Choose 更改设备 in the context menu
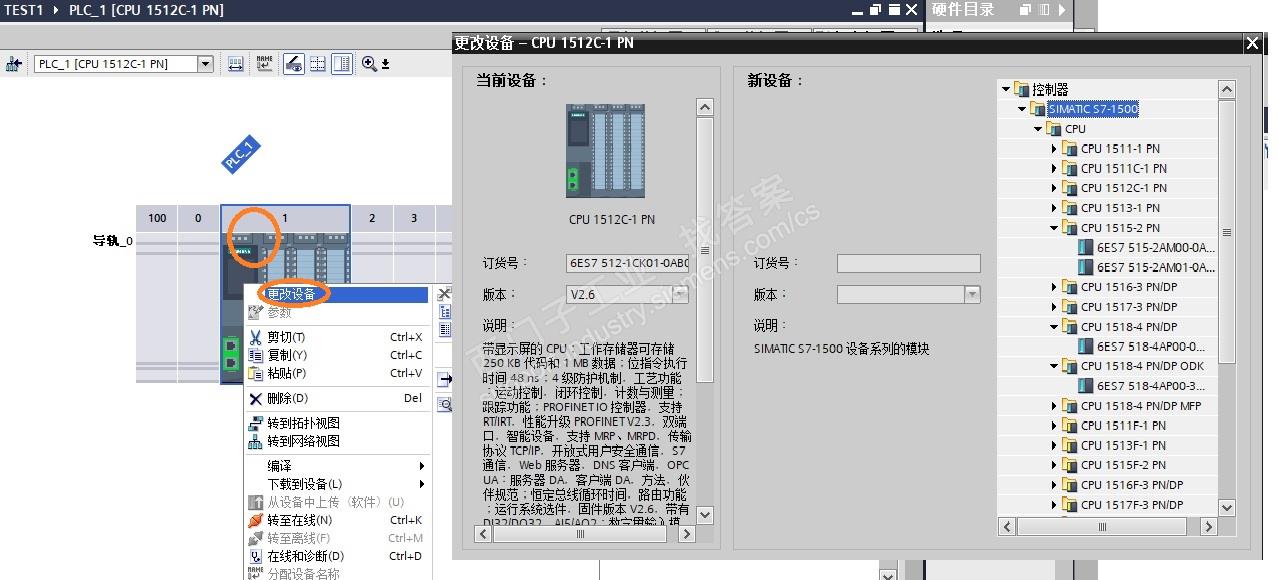The width and height of the screenshot is (1278, 580). pyautogui.click(x=338, y=294)
